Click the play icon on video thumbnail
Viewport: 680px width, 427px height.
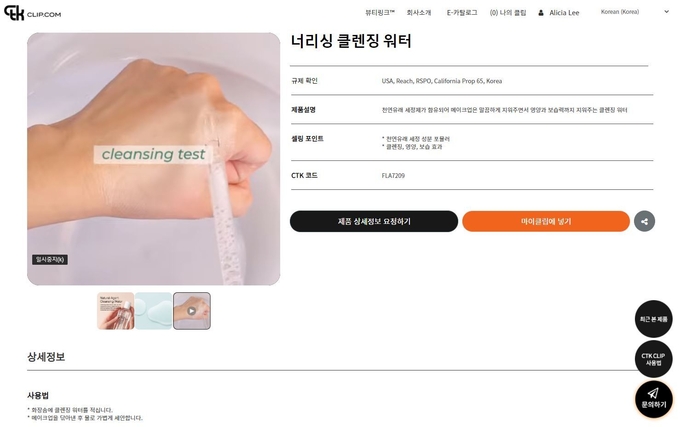191,311
